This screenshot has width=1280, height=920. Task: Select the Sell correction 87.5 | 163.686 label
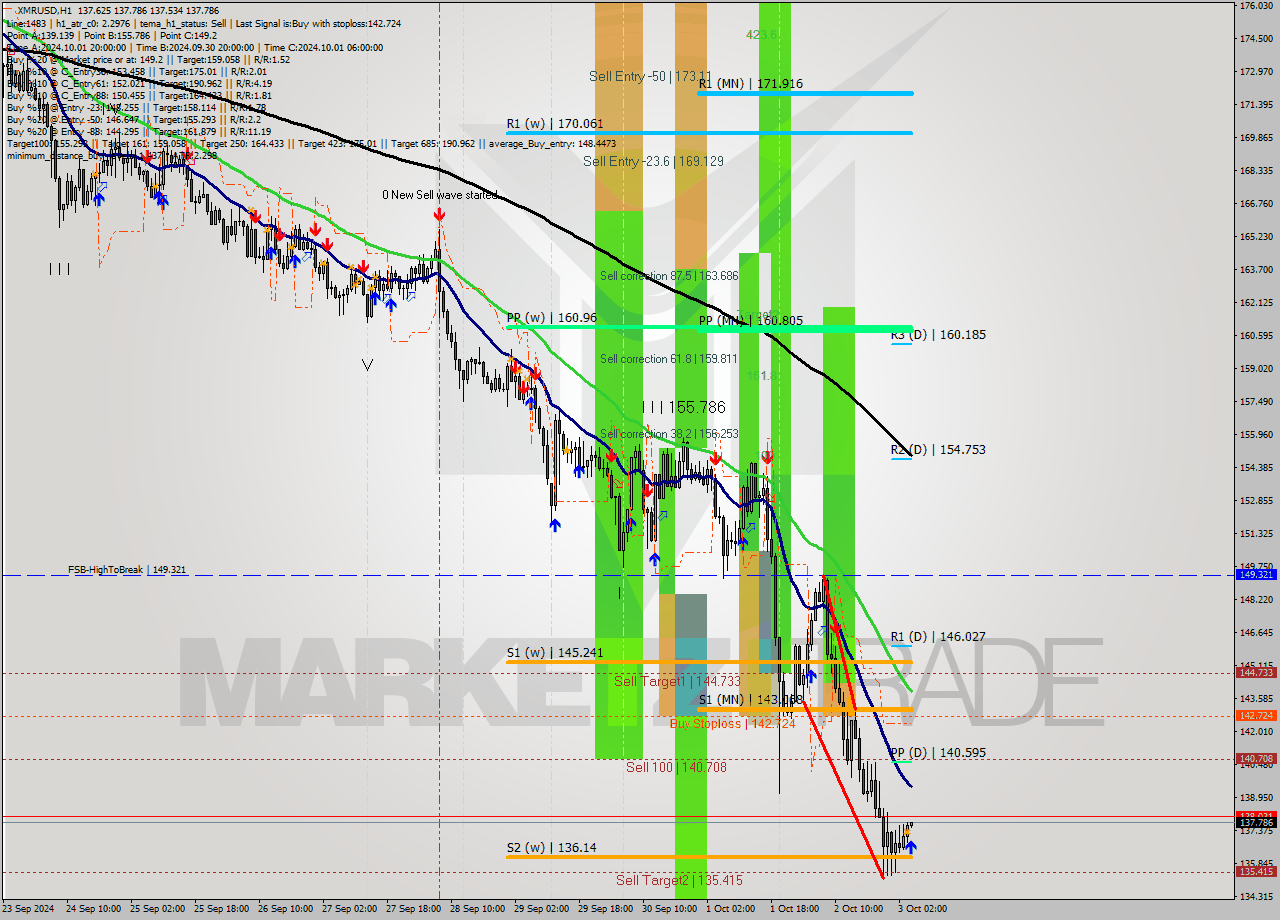(669, 276)
